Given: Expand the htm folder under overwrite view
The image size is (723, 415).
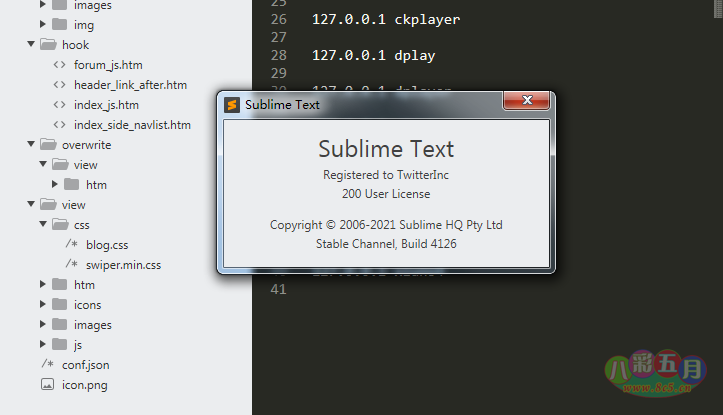Looking at the screenshot, I should 55,184.
